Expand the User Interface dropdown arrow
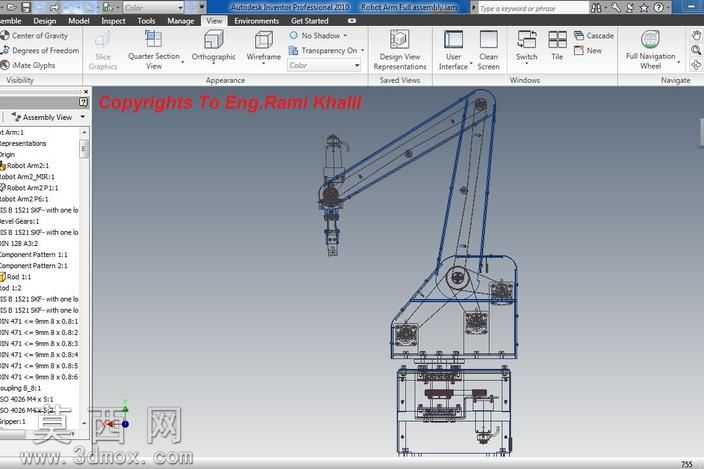The width and height of the screenshot is (704, 469). pos(471,63)
